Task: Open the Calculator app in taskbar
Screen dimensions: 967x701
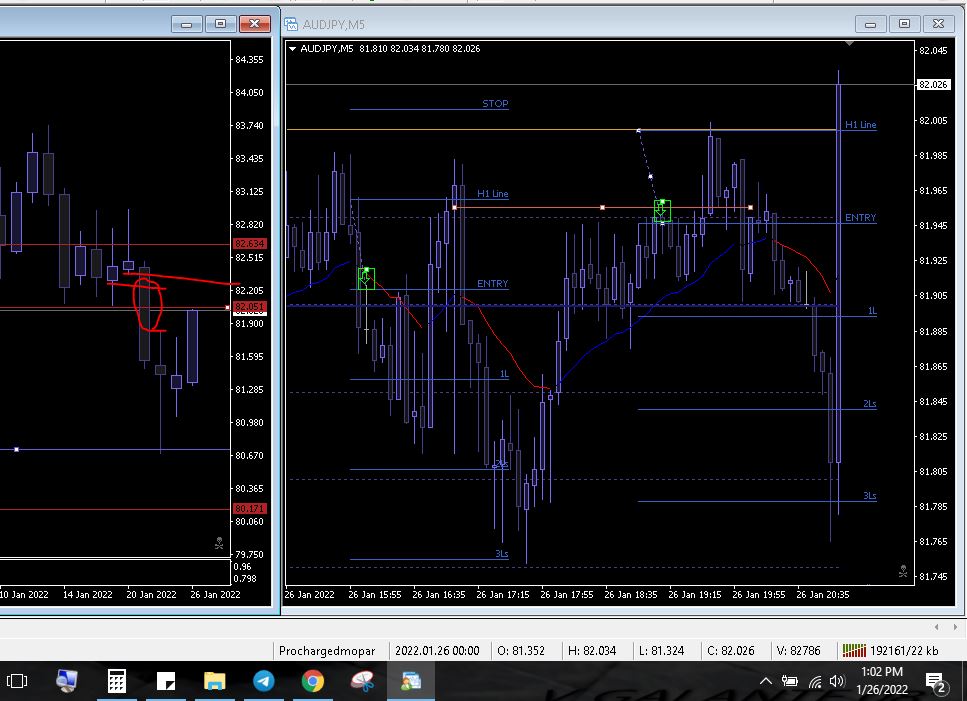Action: click(x=117, y=681)
